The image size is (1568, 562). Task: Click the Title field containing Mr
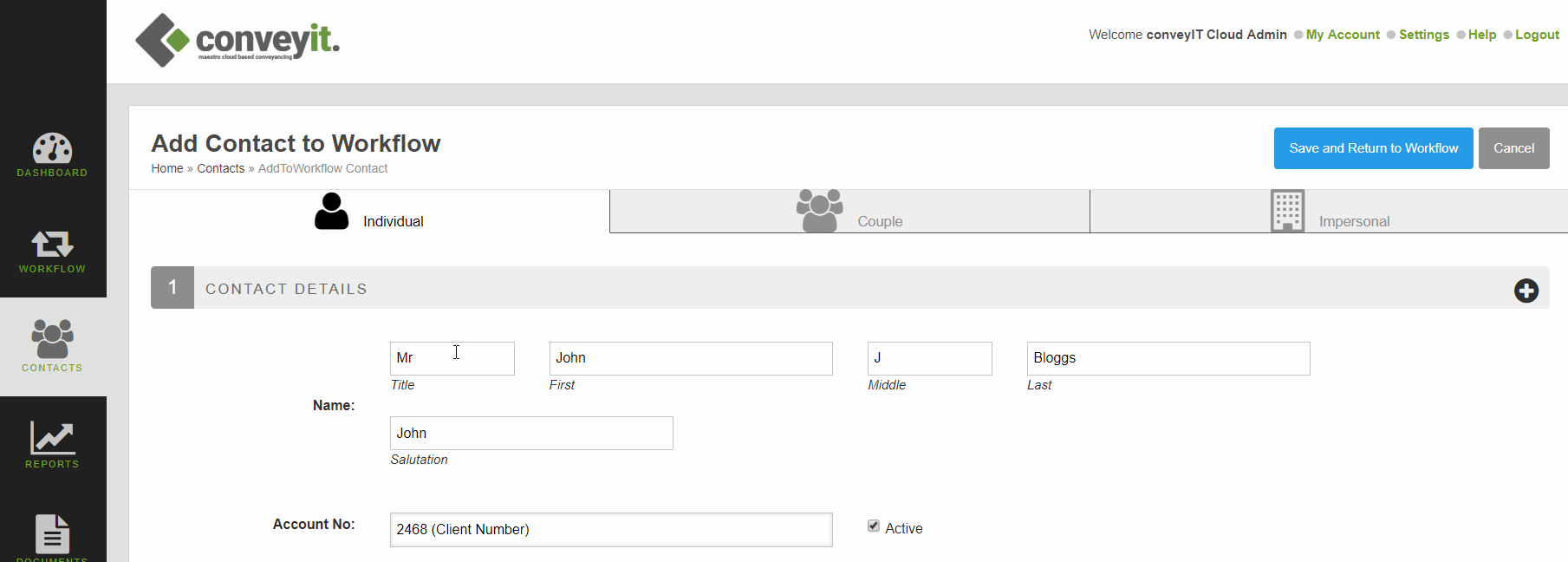point(452,358)
